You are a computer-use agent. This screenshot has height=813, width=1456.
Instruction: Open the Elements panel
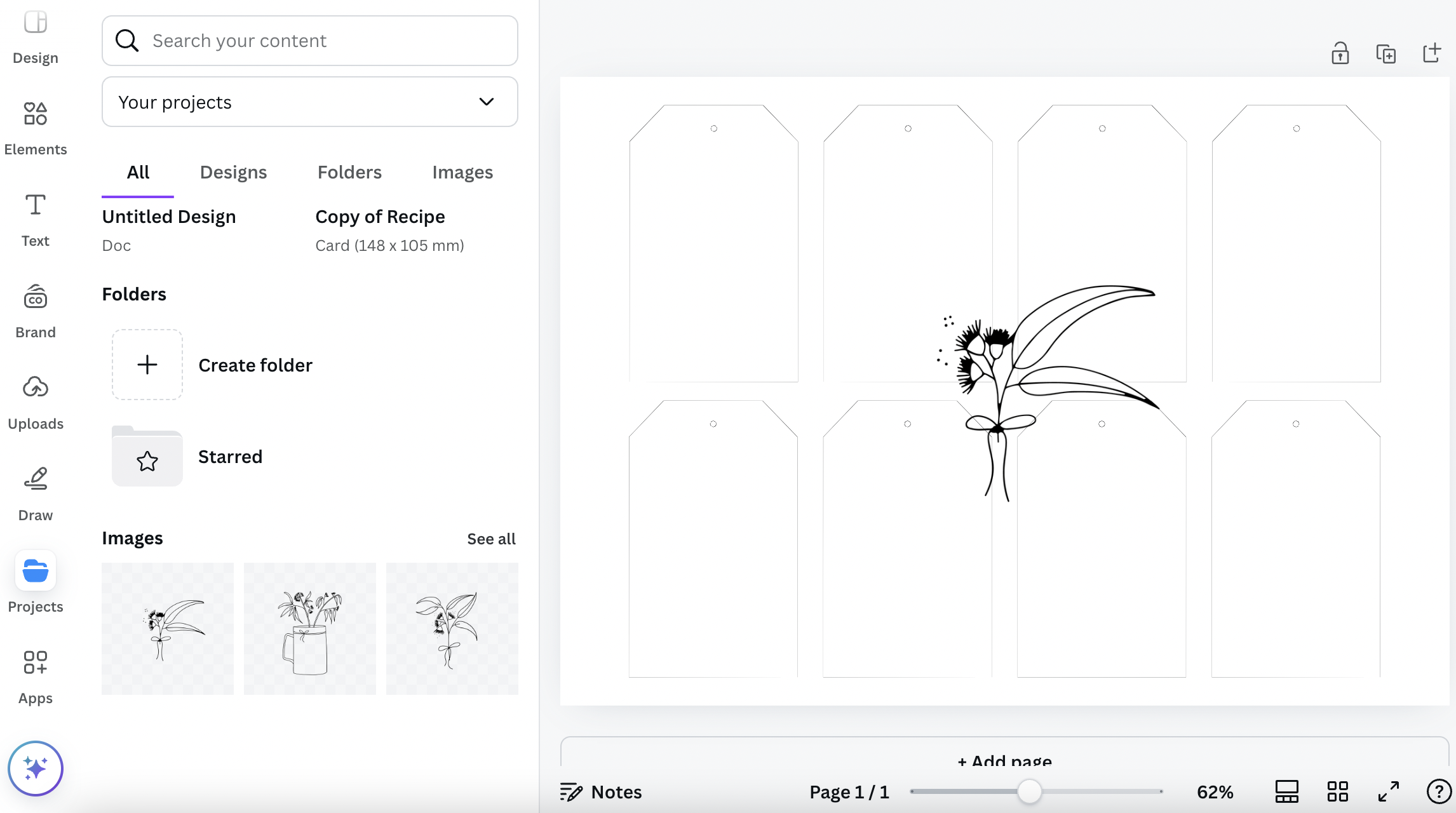click(36, 127)
